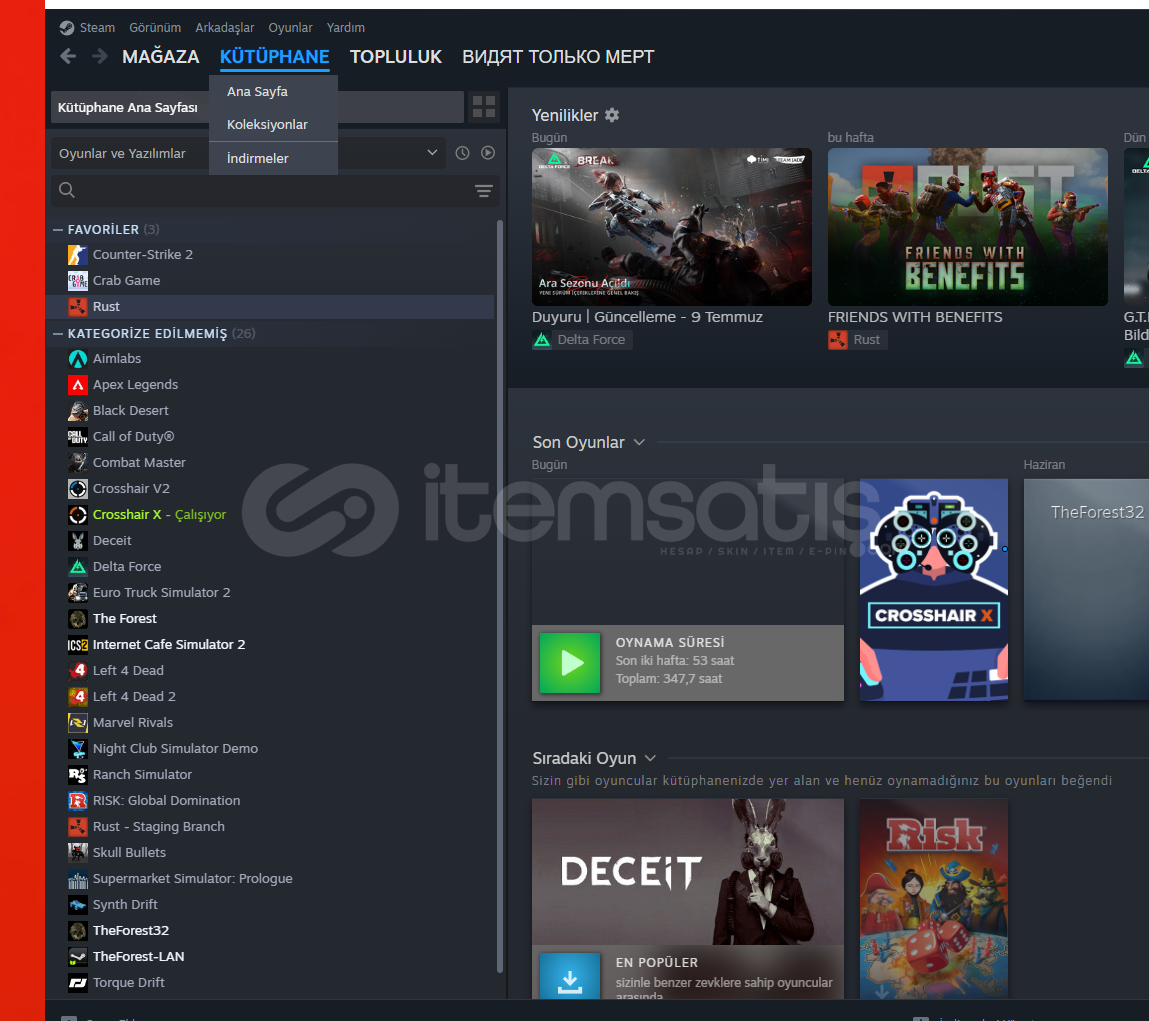Select Supermarket Simulator: Prologue in list

tap(270, 879)
